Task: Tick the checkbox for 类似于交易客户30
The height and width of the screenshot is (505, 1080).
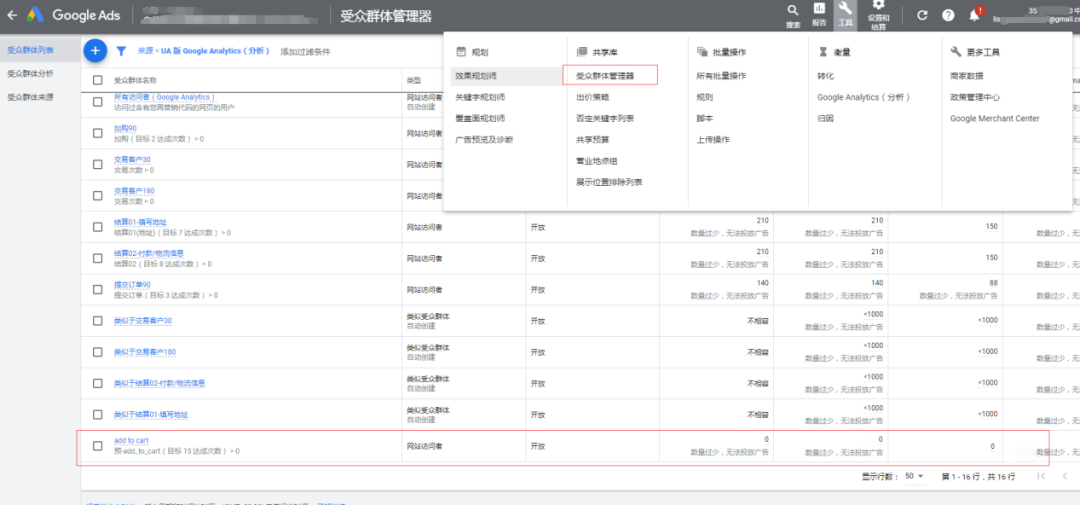Action: [97, 320]
